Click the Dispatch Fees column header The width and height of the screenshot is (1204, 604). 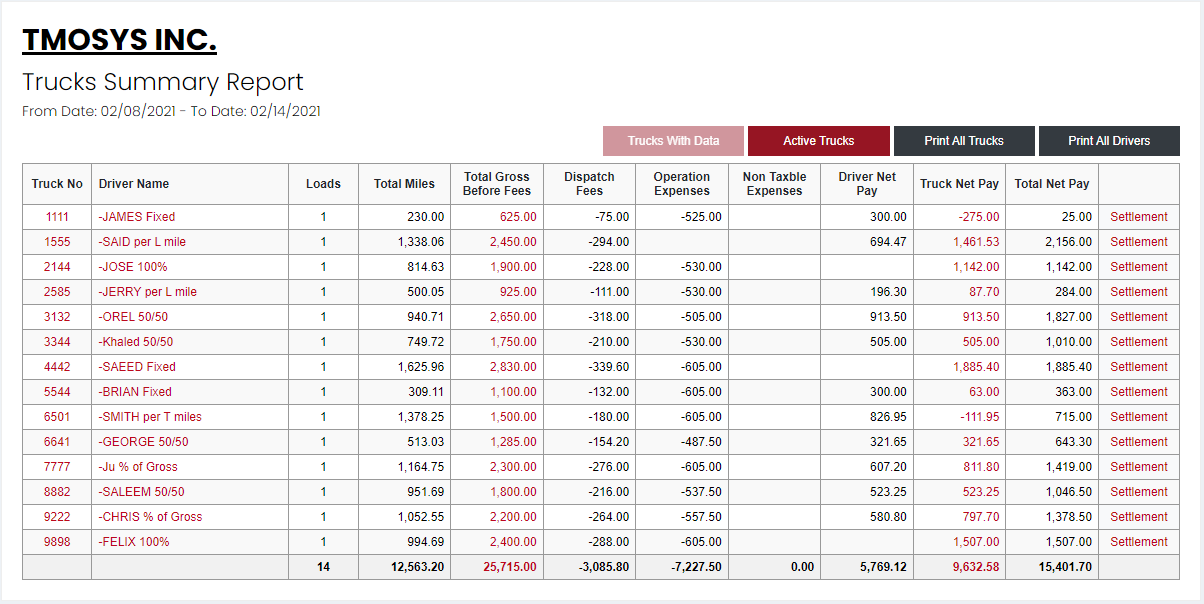[589, 184]
